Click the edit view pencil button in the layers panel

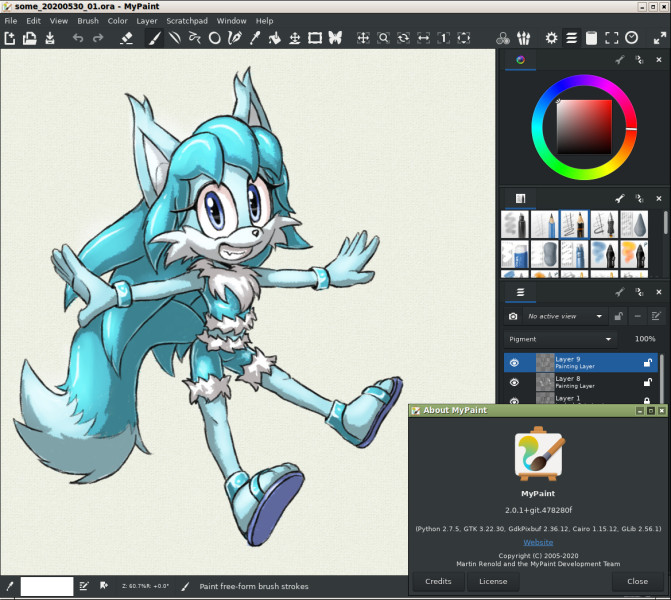coord(656,316)
